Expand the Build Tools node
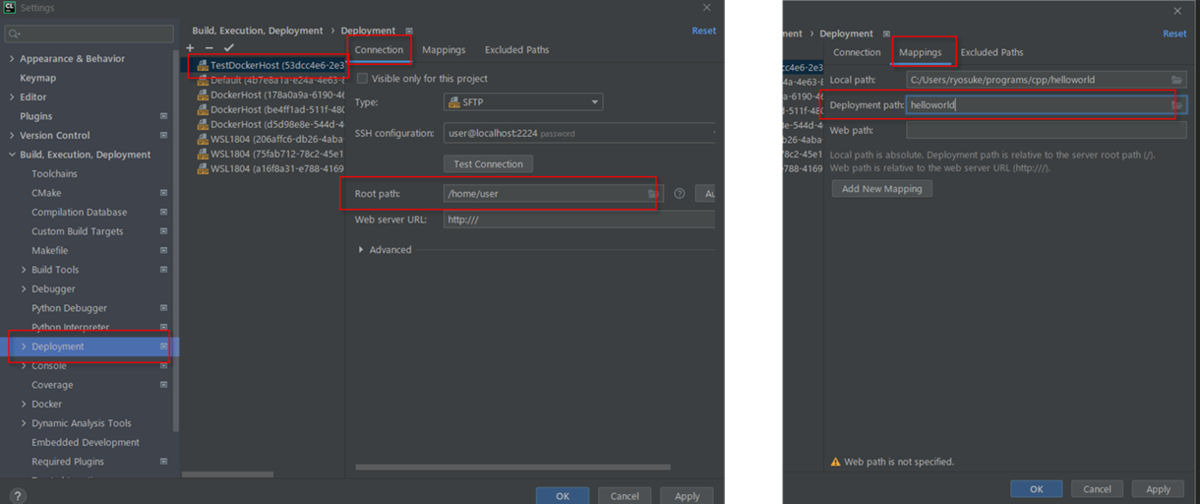The image size is (1200, 504). [x=24, y=270]
